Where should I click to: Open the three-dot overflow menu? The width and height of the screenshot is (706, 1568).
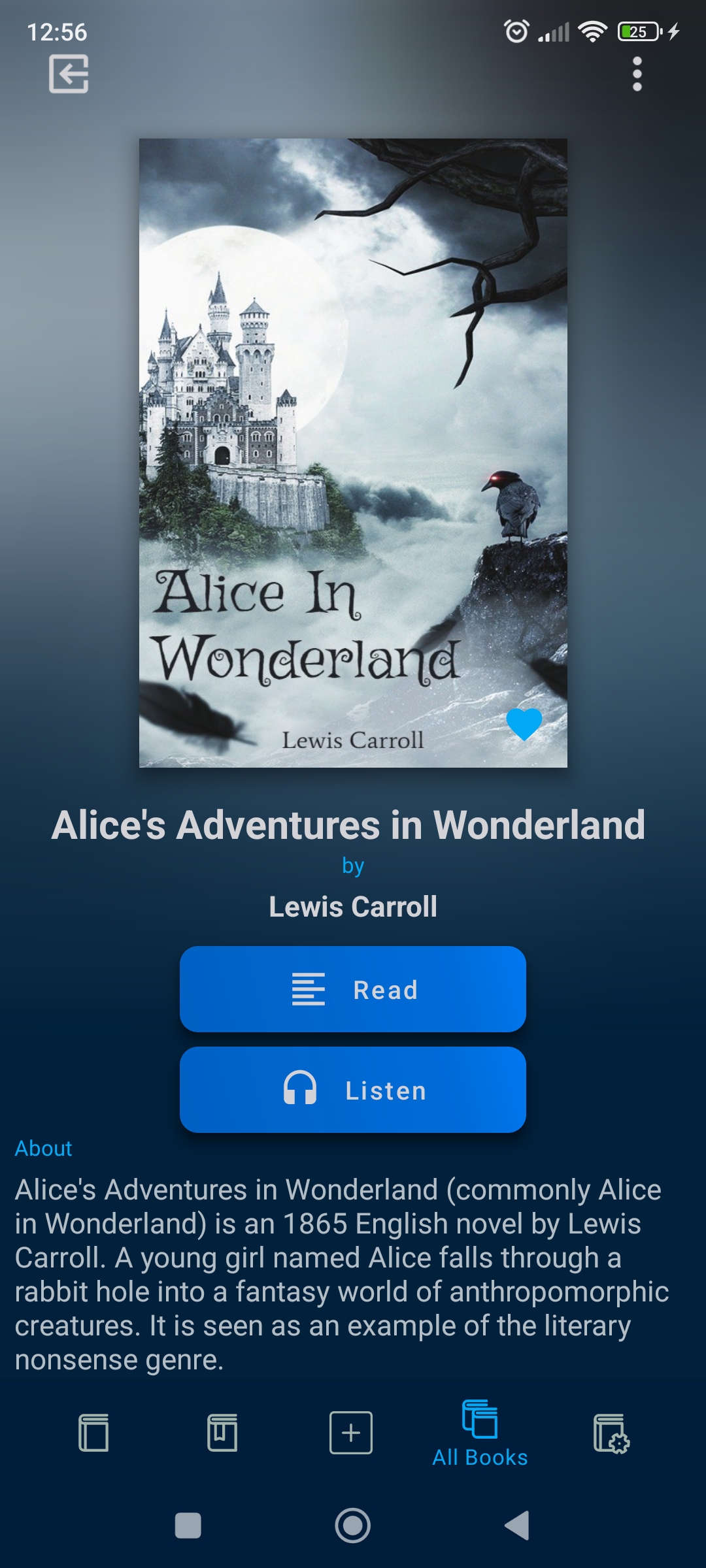point(637,74)
